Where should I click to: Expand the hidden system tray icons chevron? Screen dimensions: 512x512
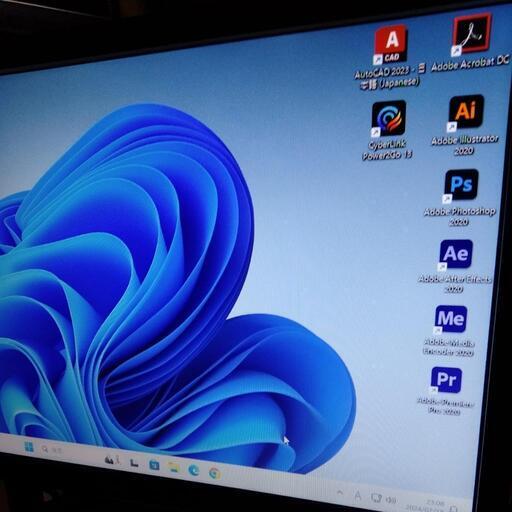coord(340,492)
